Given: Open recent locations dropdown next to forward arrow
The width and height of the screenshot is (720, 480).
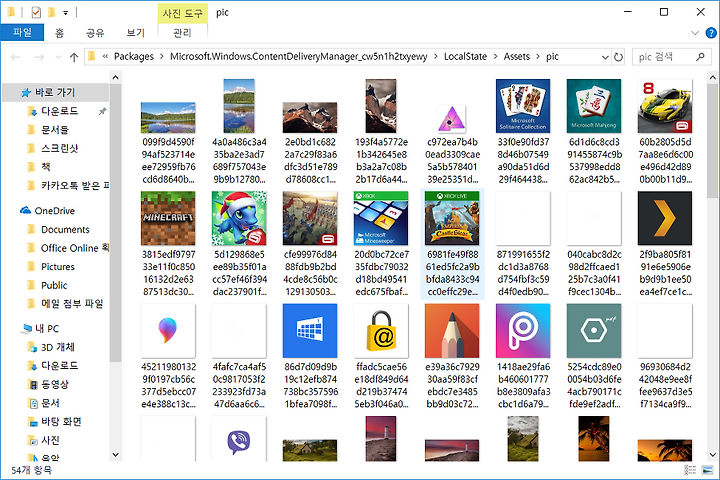Looking at the screenshot, I should [58, 57].
